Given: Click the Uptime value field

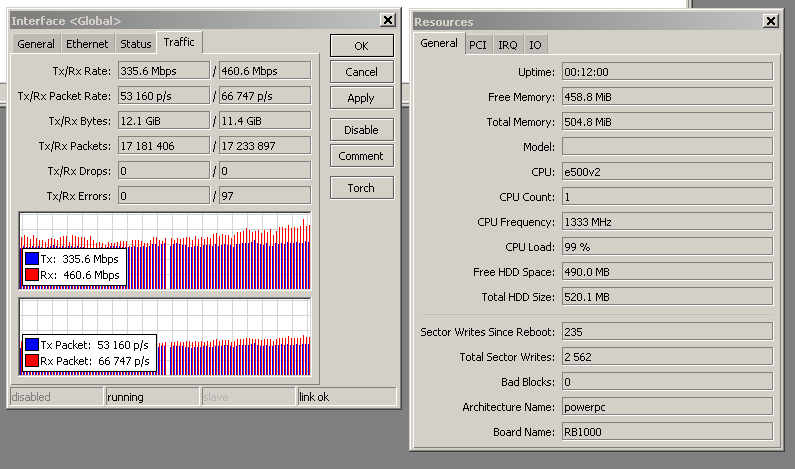Looking at the screenshot, I should (x=666, y=72).
